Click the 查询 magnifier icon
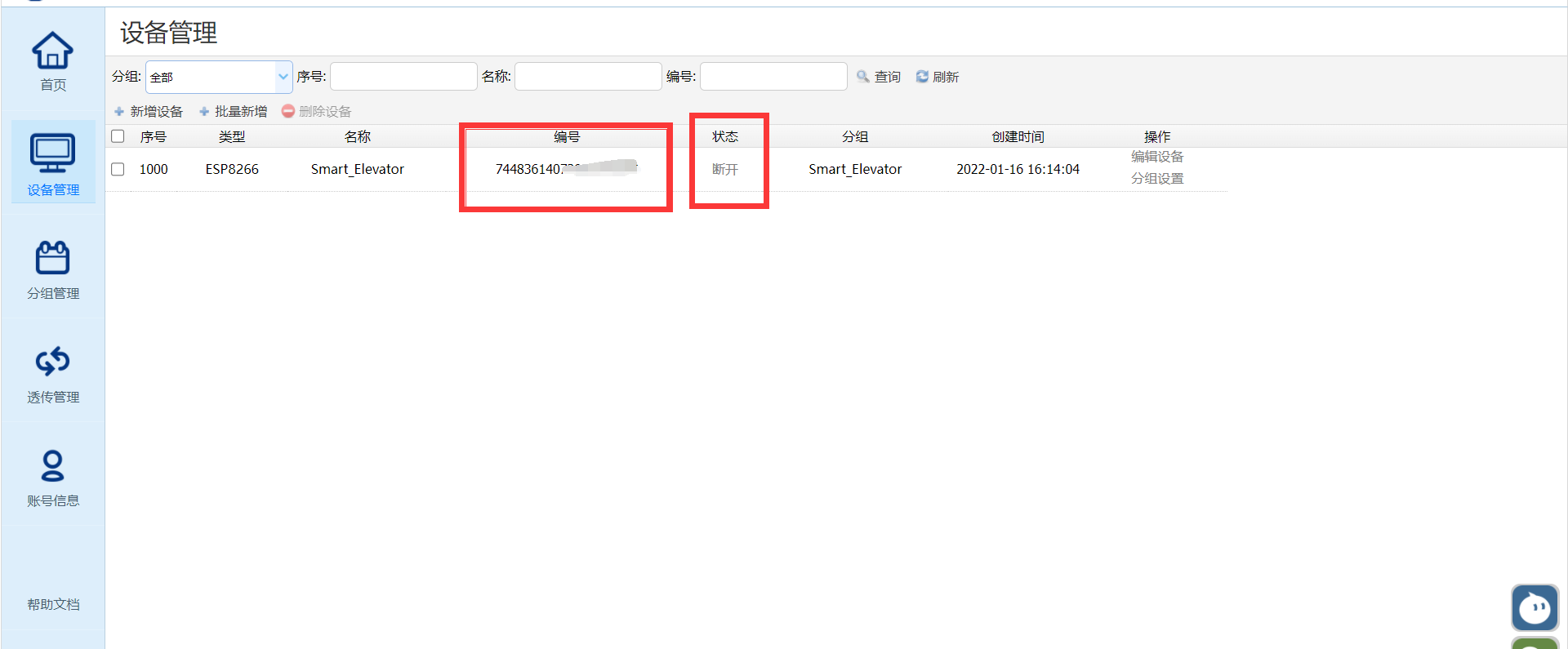 pyautogui.click(x=862, y=77)
